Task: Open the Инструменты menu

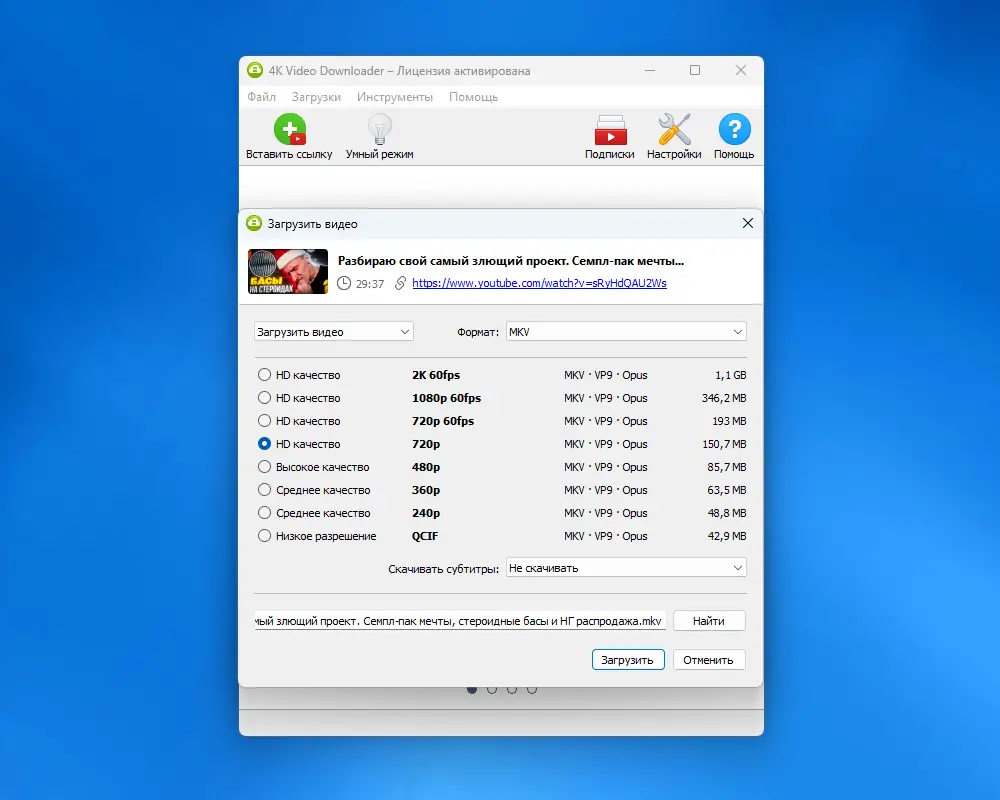Action: [395, 97]
